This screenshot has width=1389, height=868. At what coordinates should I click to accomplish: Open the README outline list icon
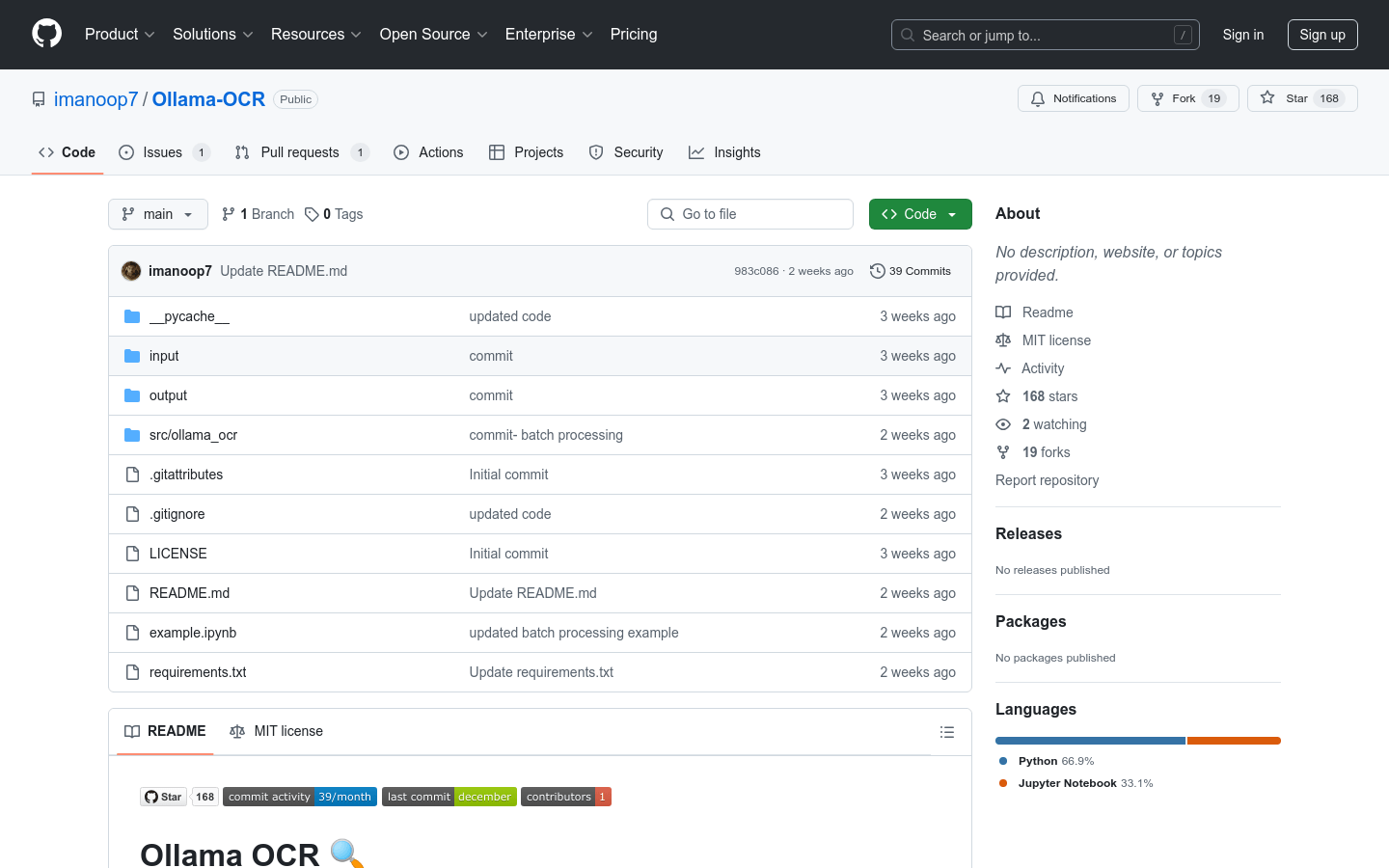tap(947, 732)
